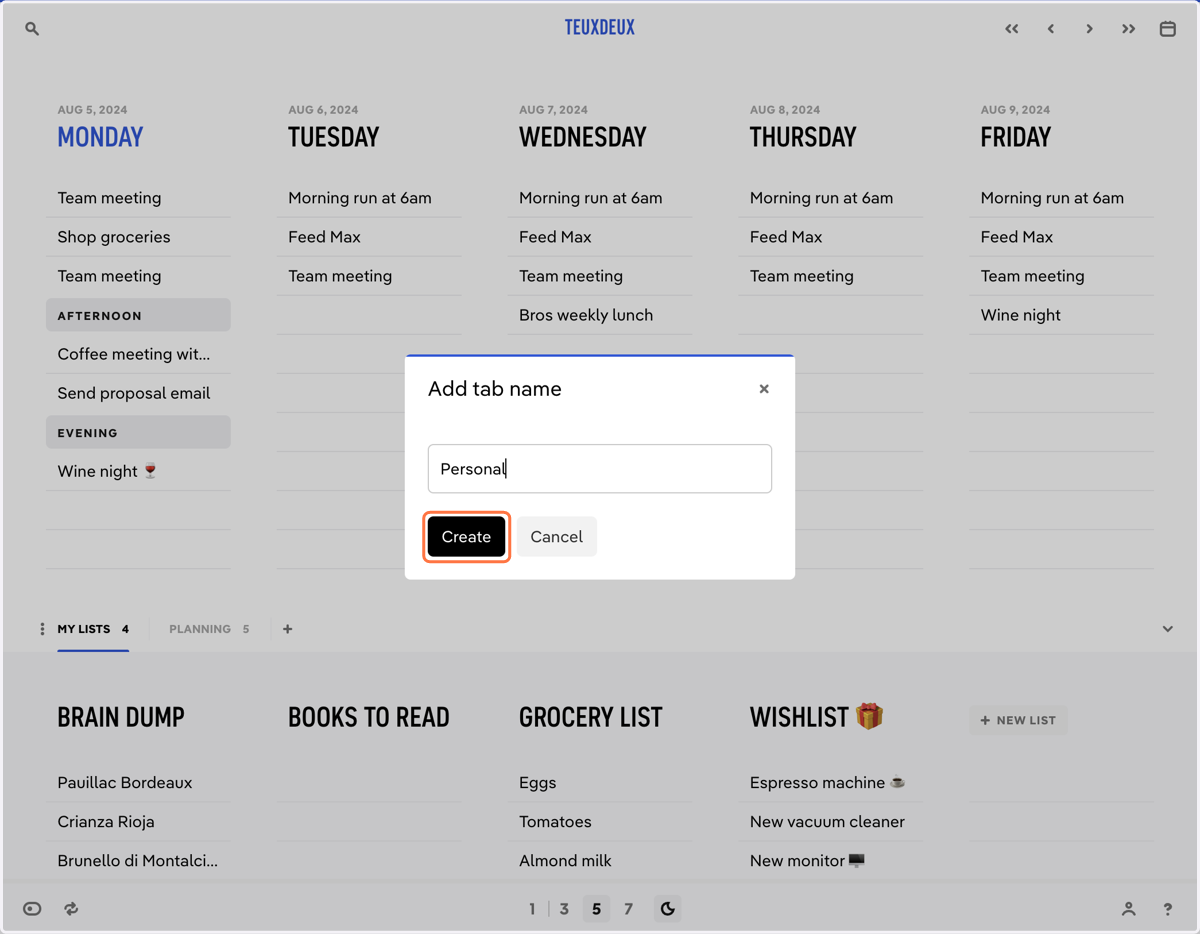This screenshot has width=1200, height=934.
Task: Click the AFTERNOON section header
Action: click(x=138, y=315)
